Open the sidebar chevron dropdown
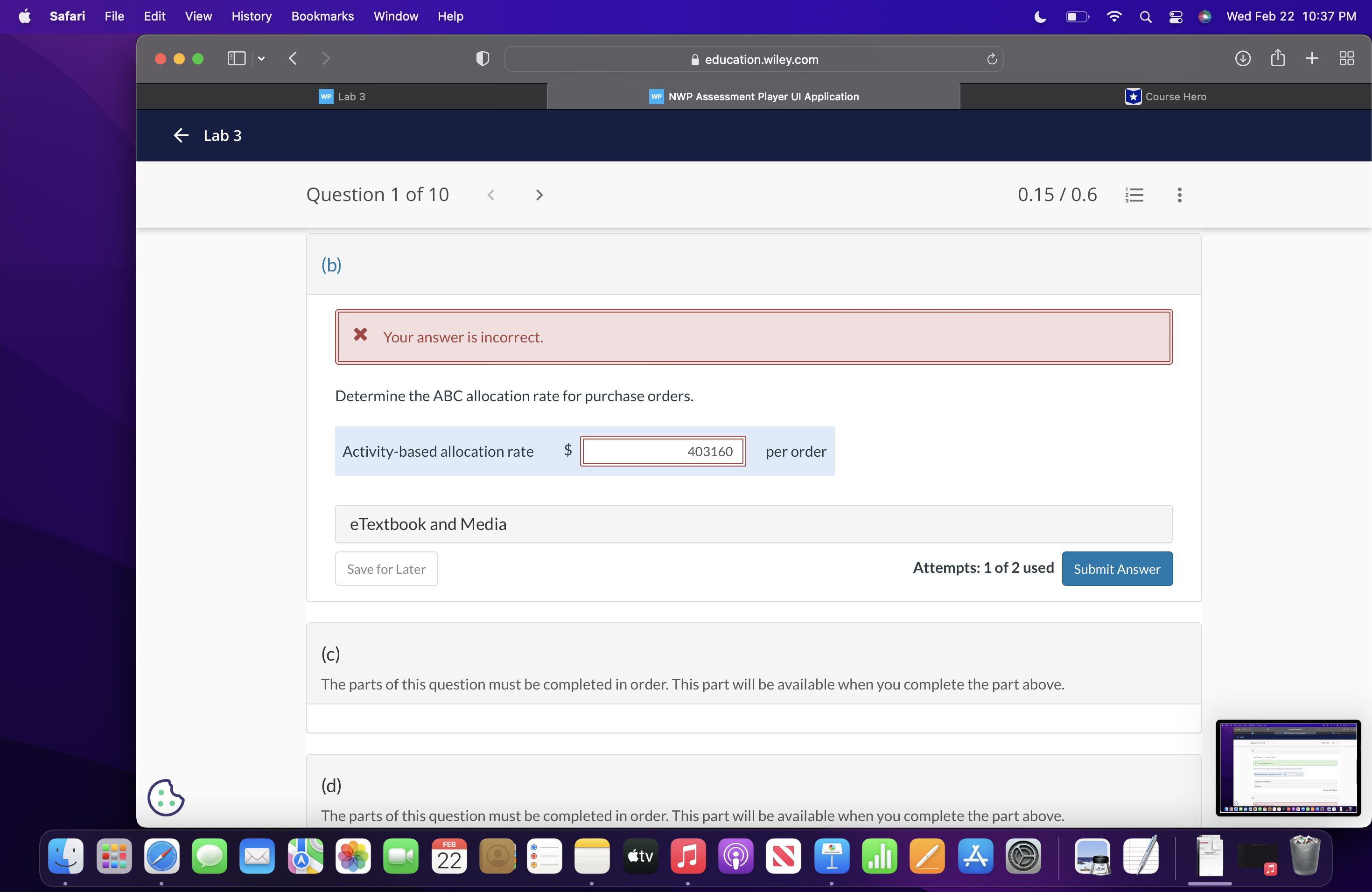Viewport: 1372px width, 892px height. [x=260, y=58]
